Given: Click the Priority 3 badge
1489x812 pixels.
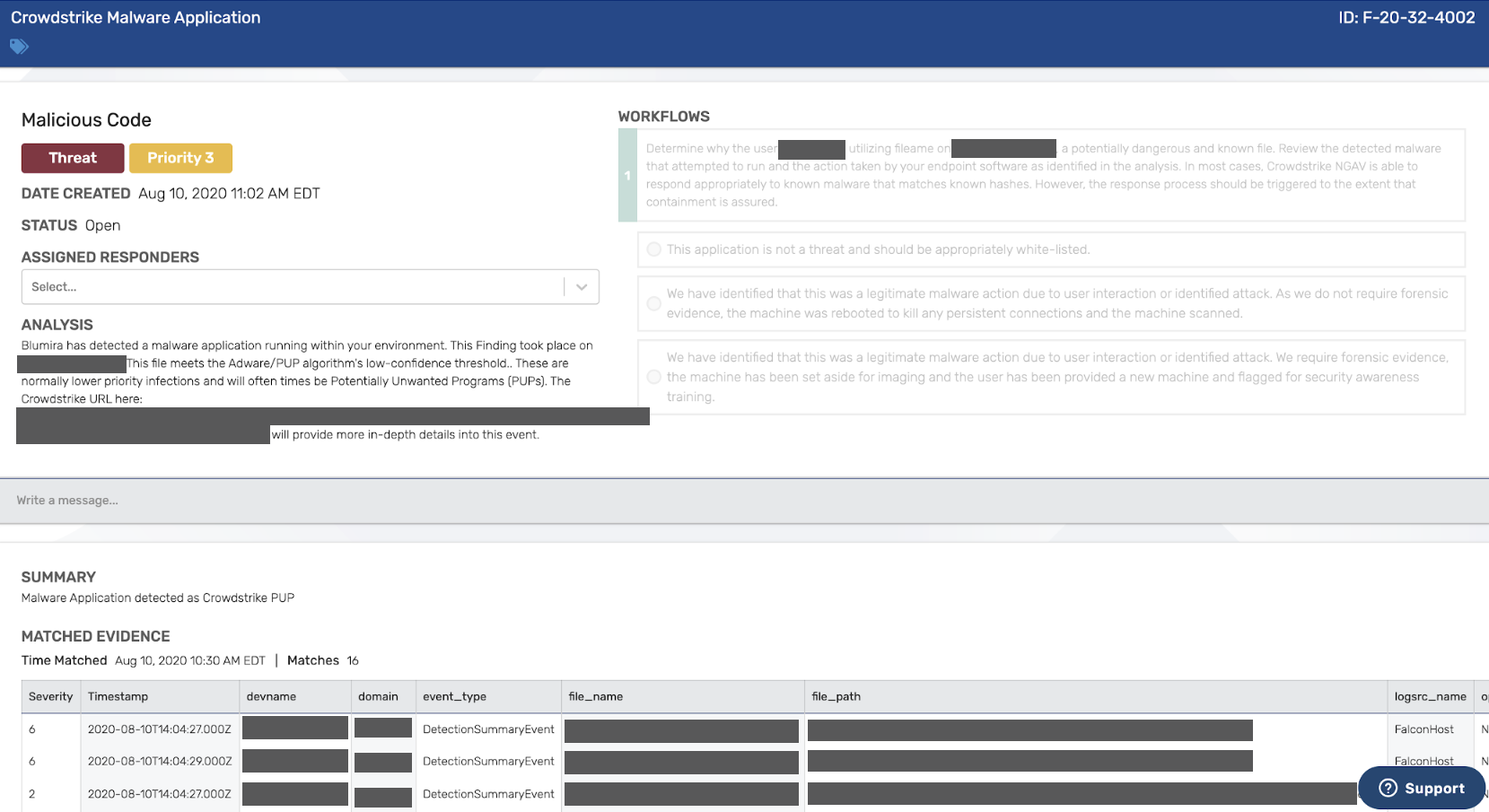Looking at the screenshot, I should pos(180,158).
